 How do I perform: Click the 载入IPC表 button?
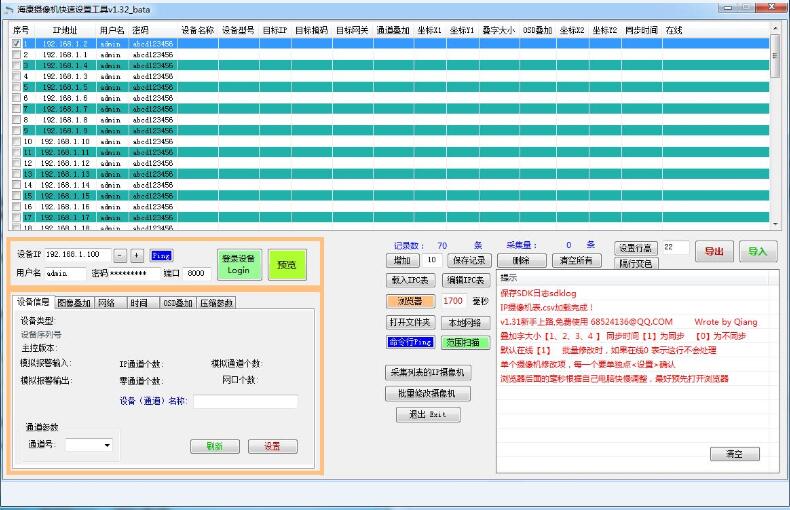[410, 280]
